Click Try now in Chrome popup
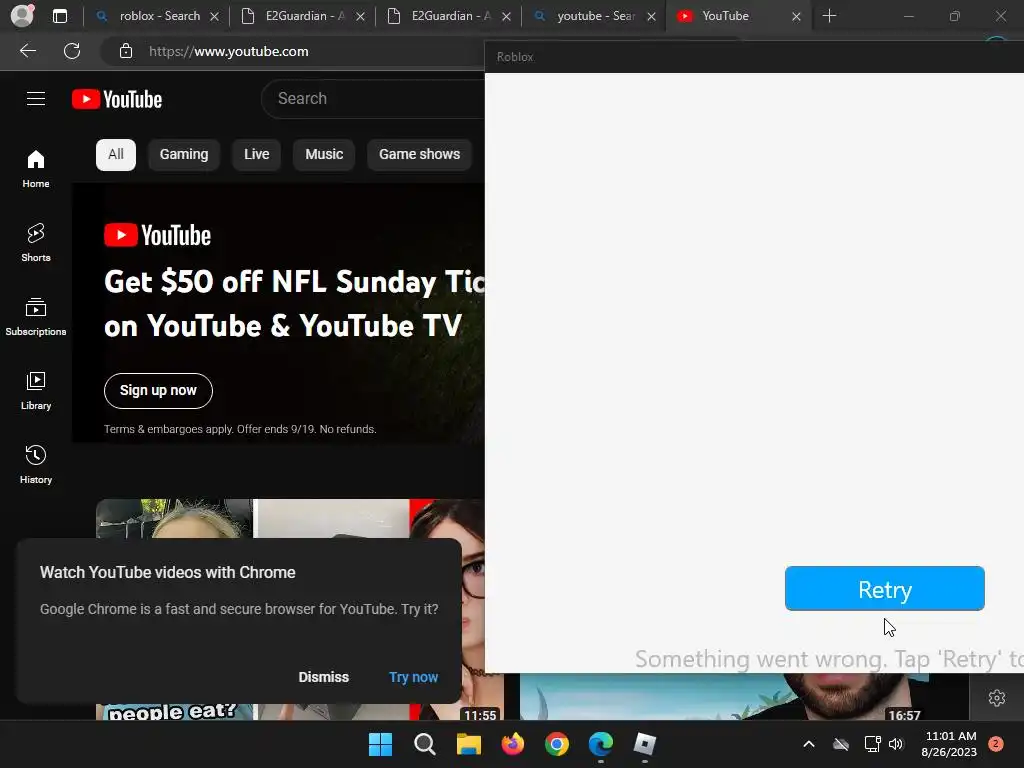The width and height of the screenshot is (1024, 768). [x=413, y=677]
